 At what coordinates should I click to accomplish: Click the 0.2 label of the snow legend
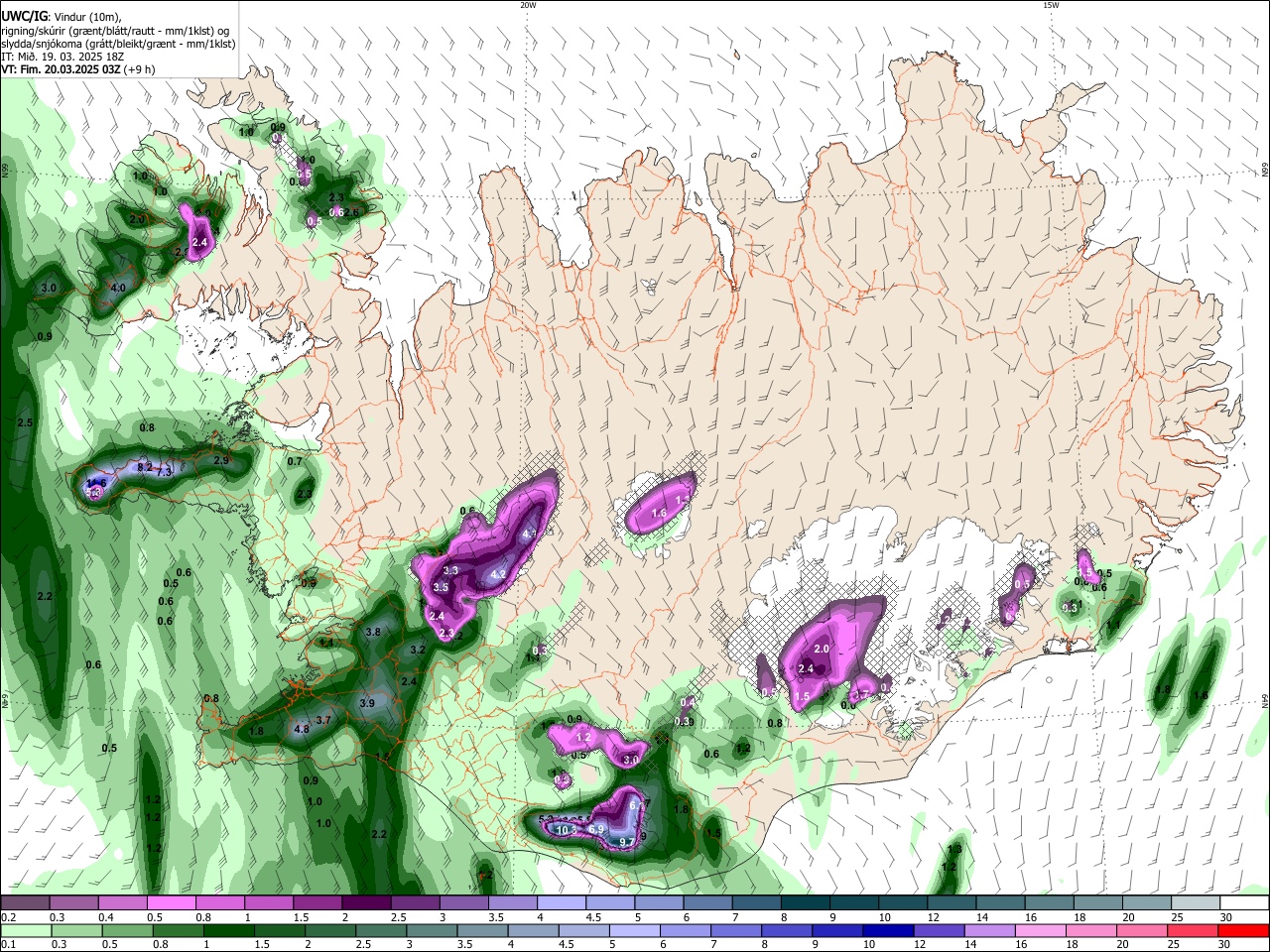click(x=9, y=917)
